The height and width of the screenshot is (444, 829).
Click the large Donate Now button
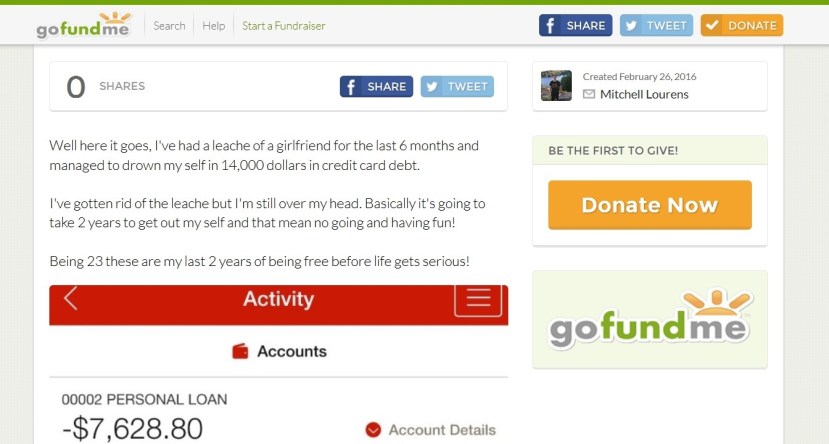point(650,205)
